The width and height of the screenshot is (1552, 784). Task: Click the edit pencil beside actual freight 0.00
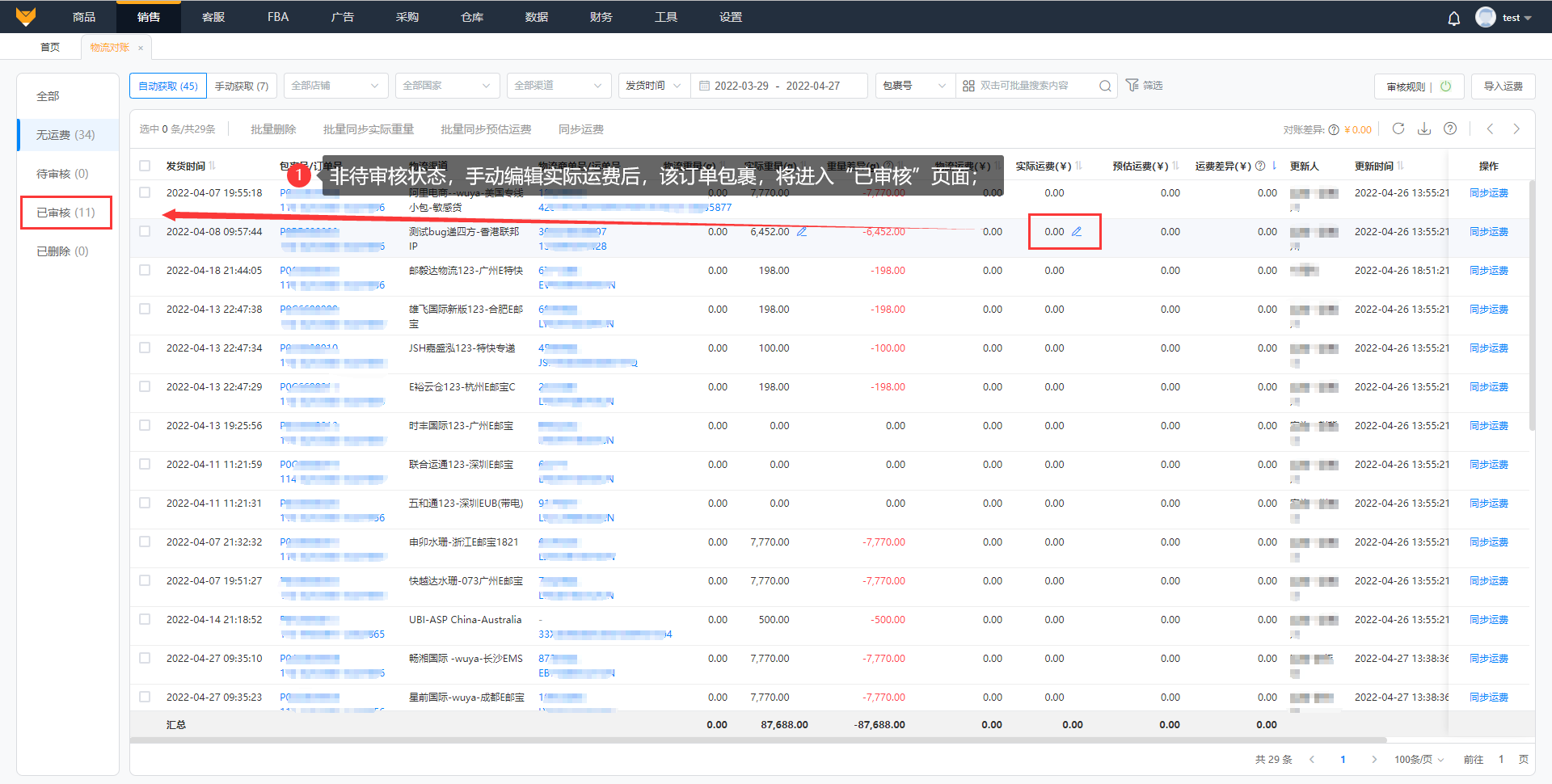1077,232
